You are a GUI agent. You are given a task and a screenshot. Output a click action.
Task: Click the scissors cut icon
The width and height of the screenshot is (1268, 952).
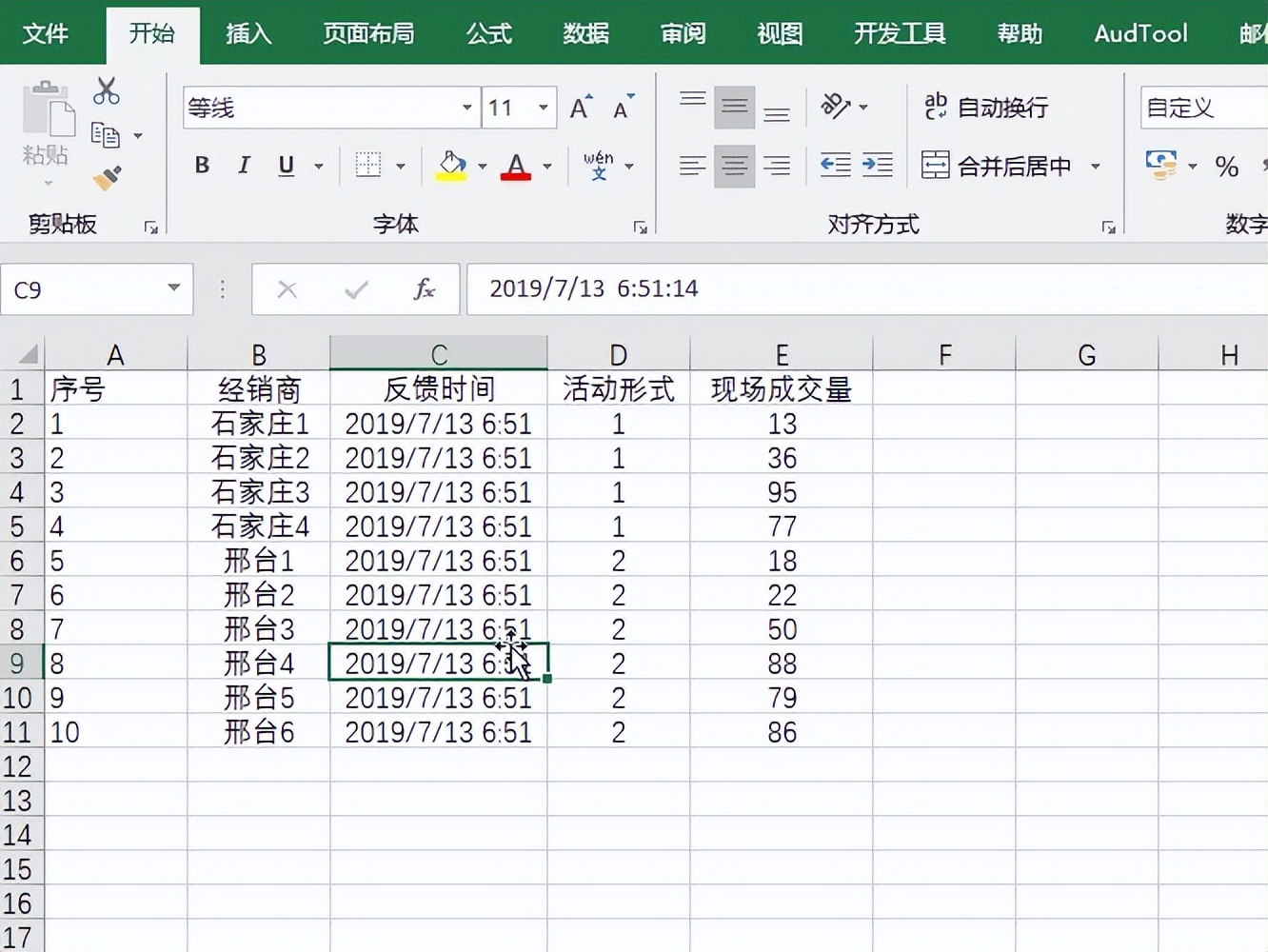tap(106, 89)
